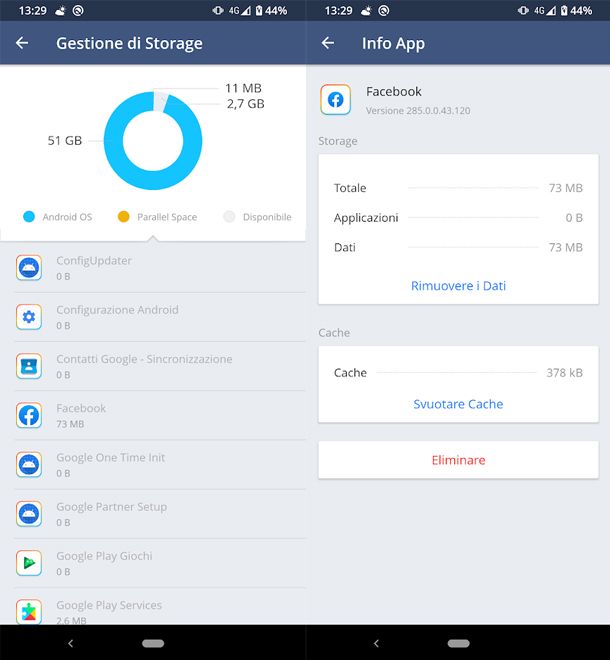Click Svuotare Cache button
This screenshot has width=610, height=660.
pyautogui.click(x=458, y=404)
